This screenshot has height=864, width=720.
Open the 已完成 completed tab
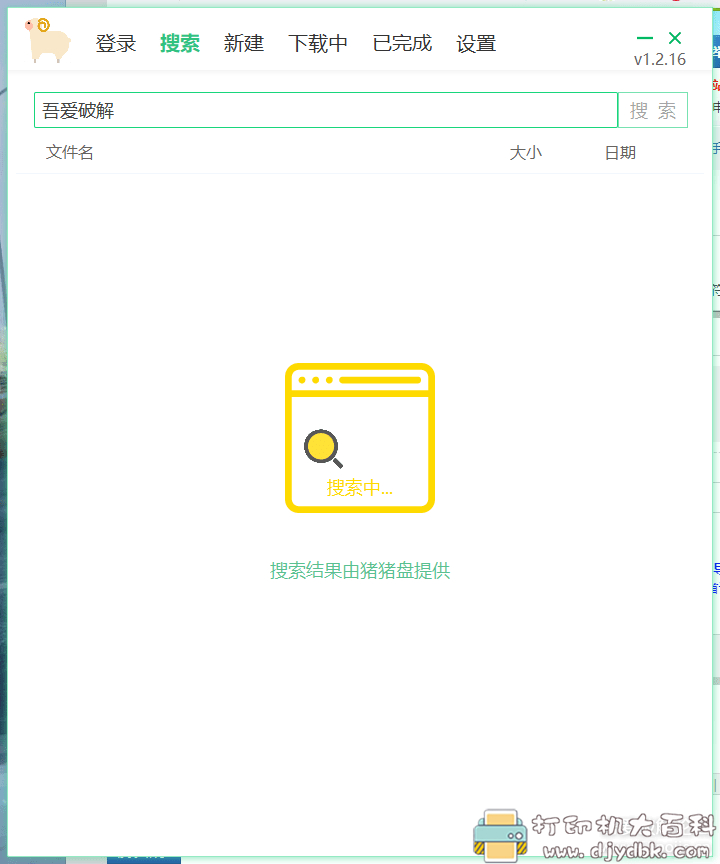[402, 43]
